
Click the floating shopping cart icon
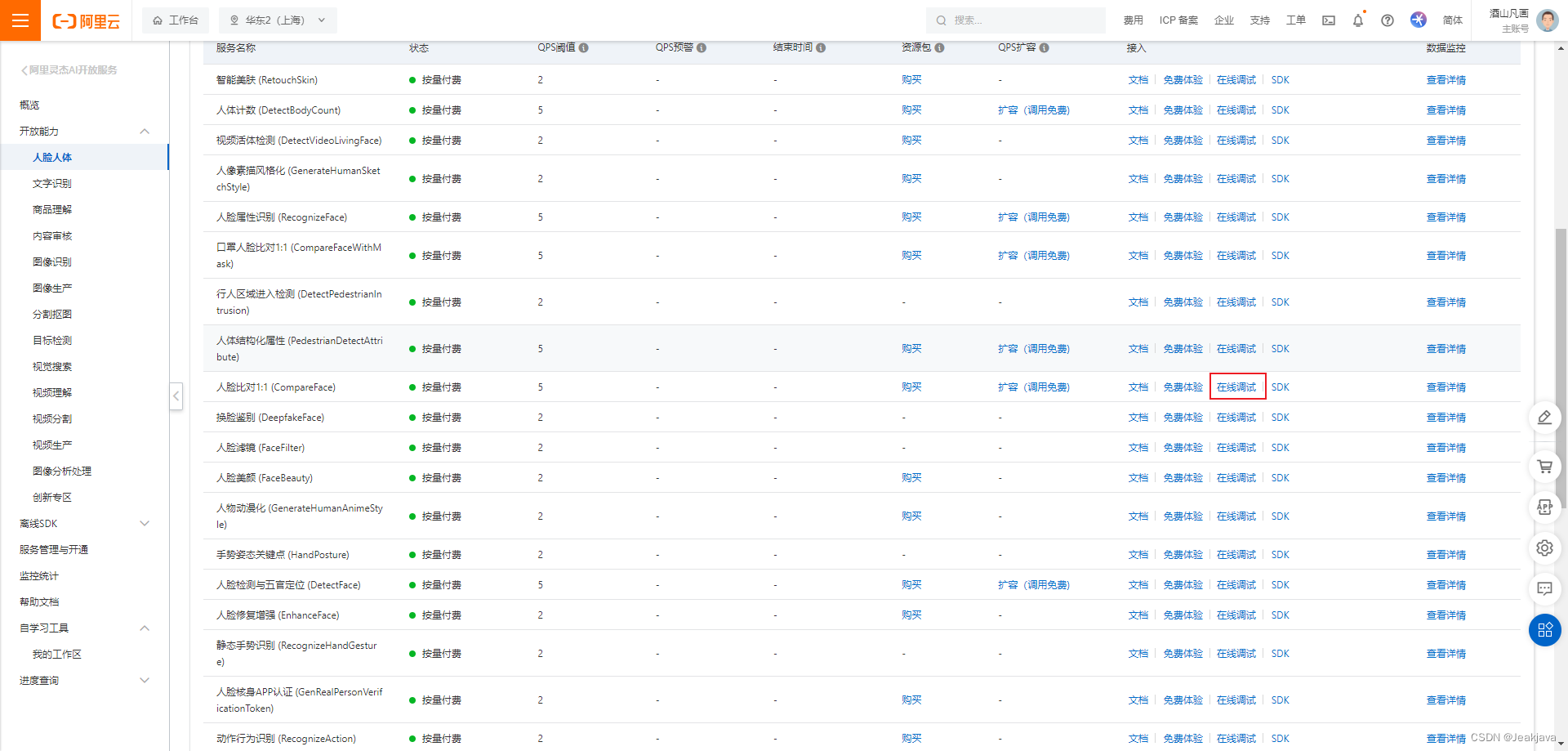point(1544,467)
